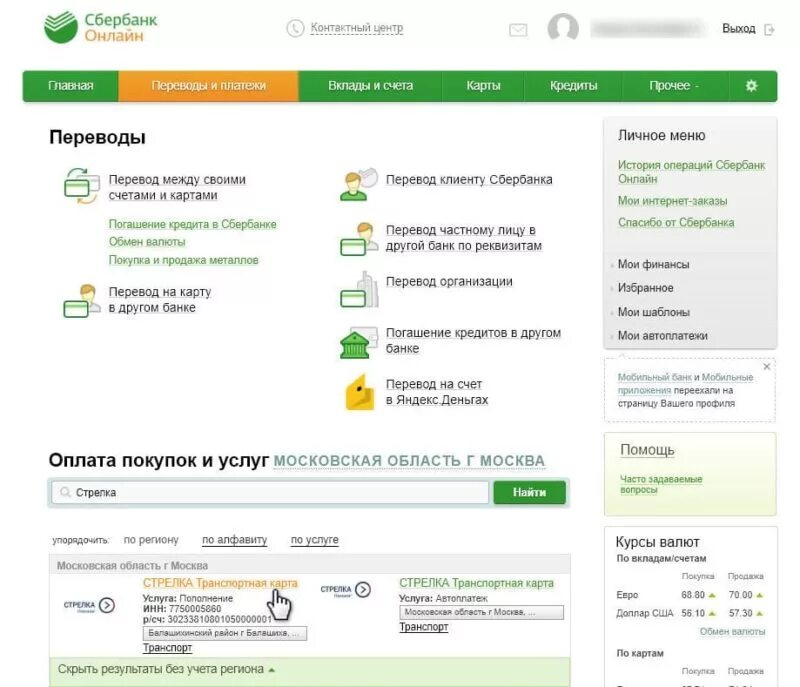The height and width of the screenshot is (687, 800).
Task: Click the icon for transfer between own accounts
Action: [82, 186]
